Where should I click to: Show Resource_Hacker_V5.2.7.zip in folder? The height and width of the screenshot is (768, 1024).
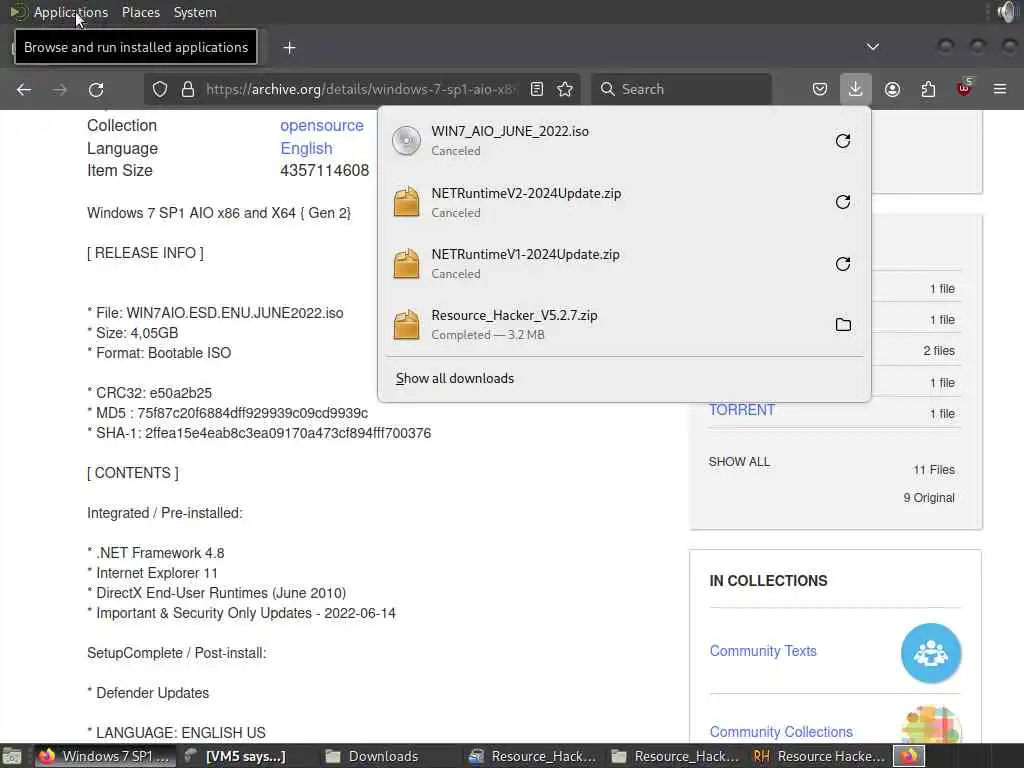[843, 325]
